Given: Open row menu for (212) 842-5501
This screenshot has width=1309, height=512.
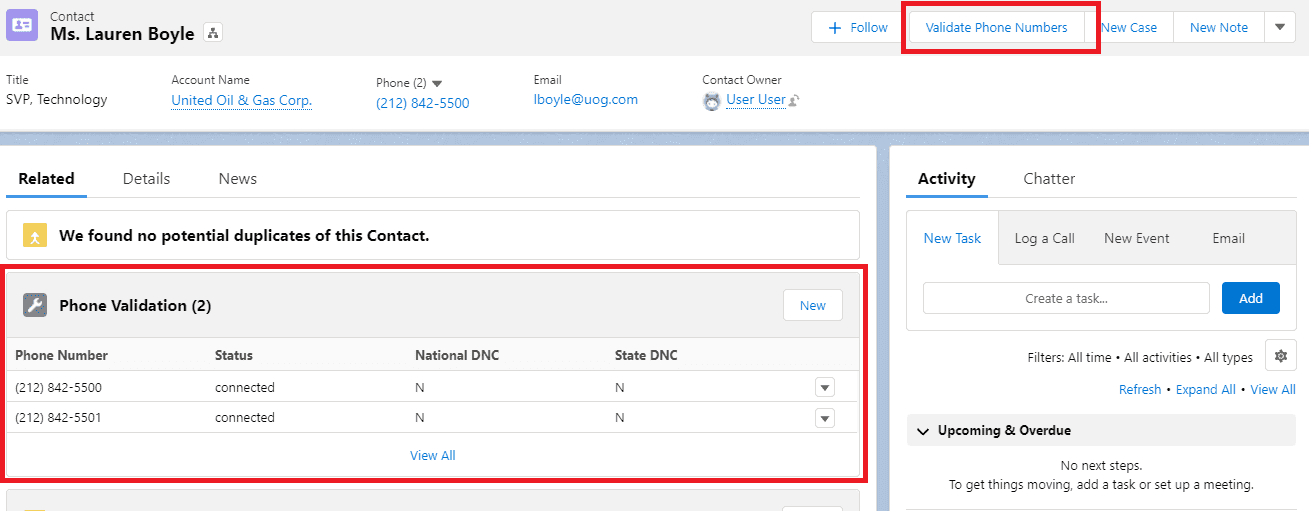Looking at the screenshot, I should point(824,418).
